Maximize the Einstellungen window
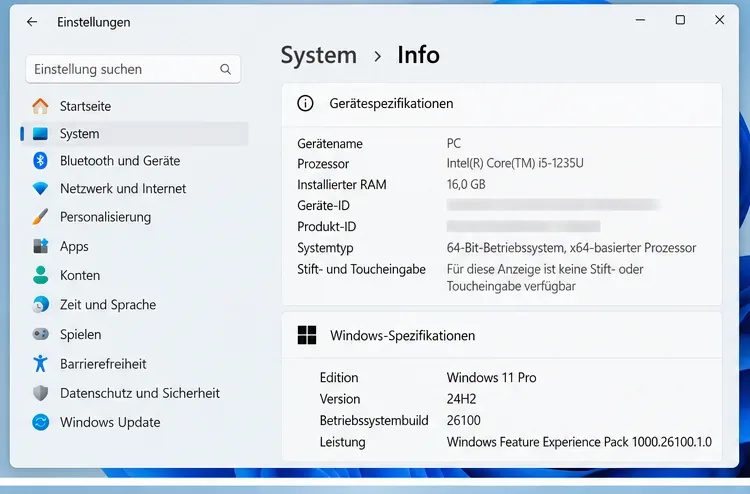Viewport: 750px width, 494px height. coord(680,20)
